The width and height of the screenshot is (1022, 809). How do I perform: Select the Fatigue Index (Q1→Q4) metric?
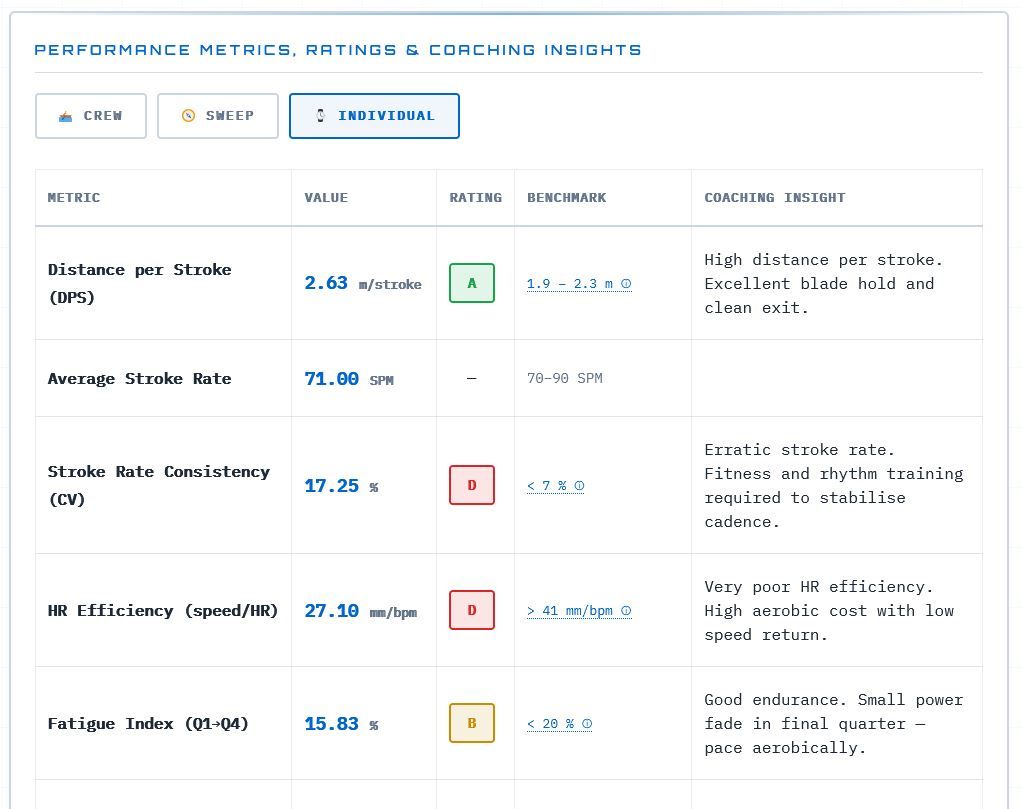tap(148, 724)
